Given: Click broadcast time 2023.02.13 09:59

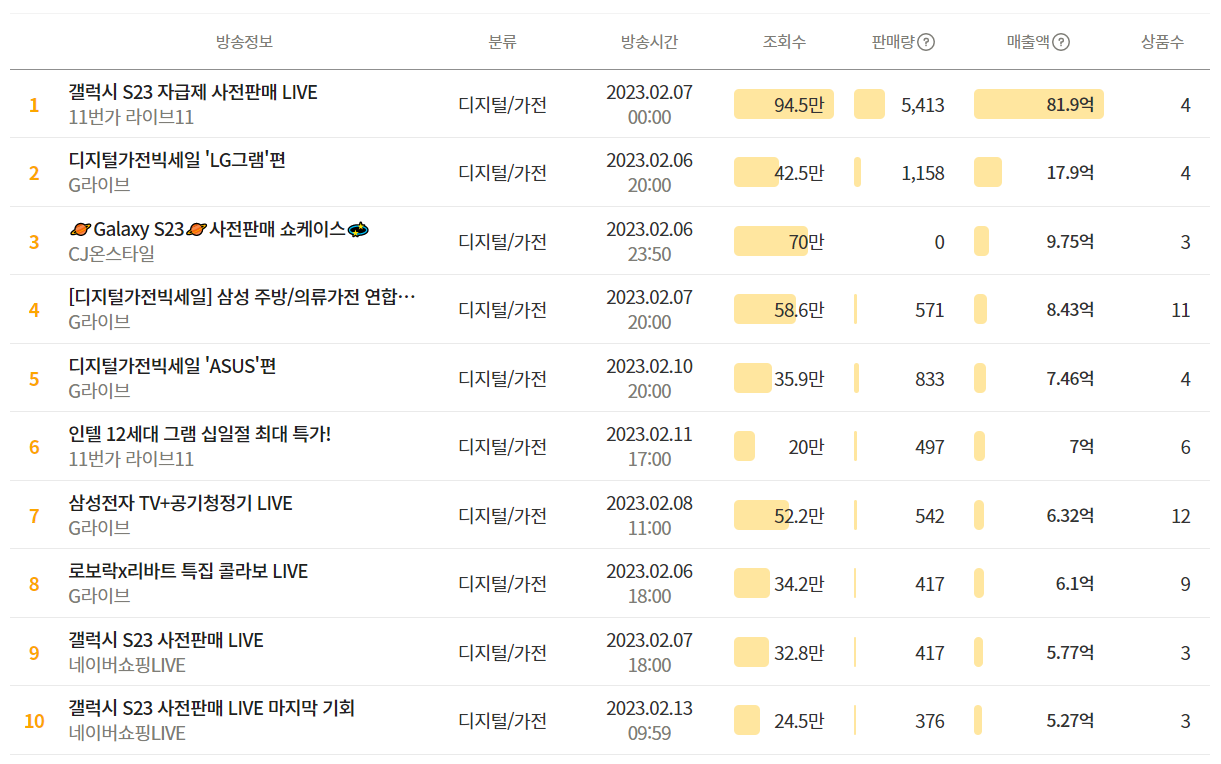Looking at the screenshot, I should click(649, 720).
